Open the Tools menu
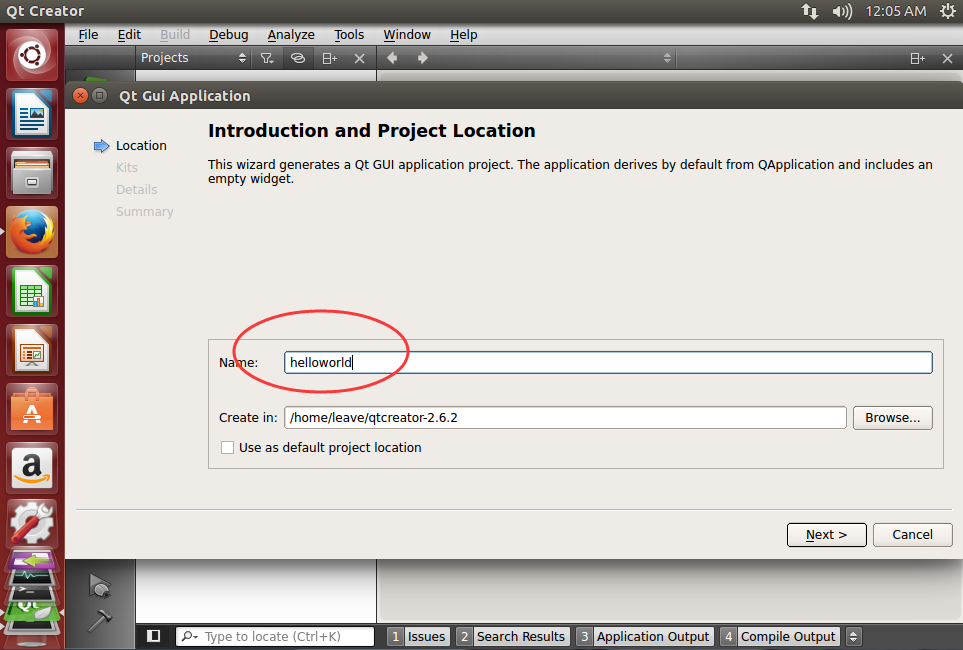 click(x=349, y=35)
